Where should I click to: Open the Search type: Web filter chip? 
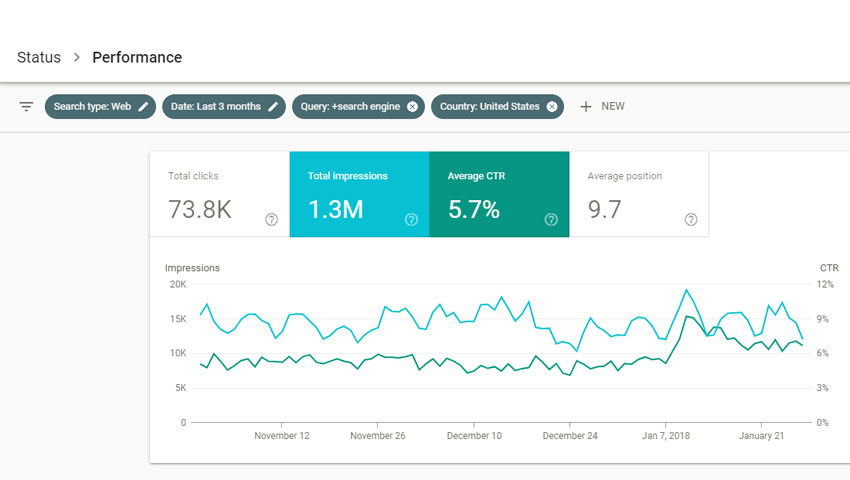[91, 107]
